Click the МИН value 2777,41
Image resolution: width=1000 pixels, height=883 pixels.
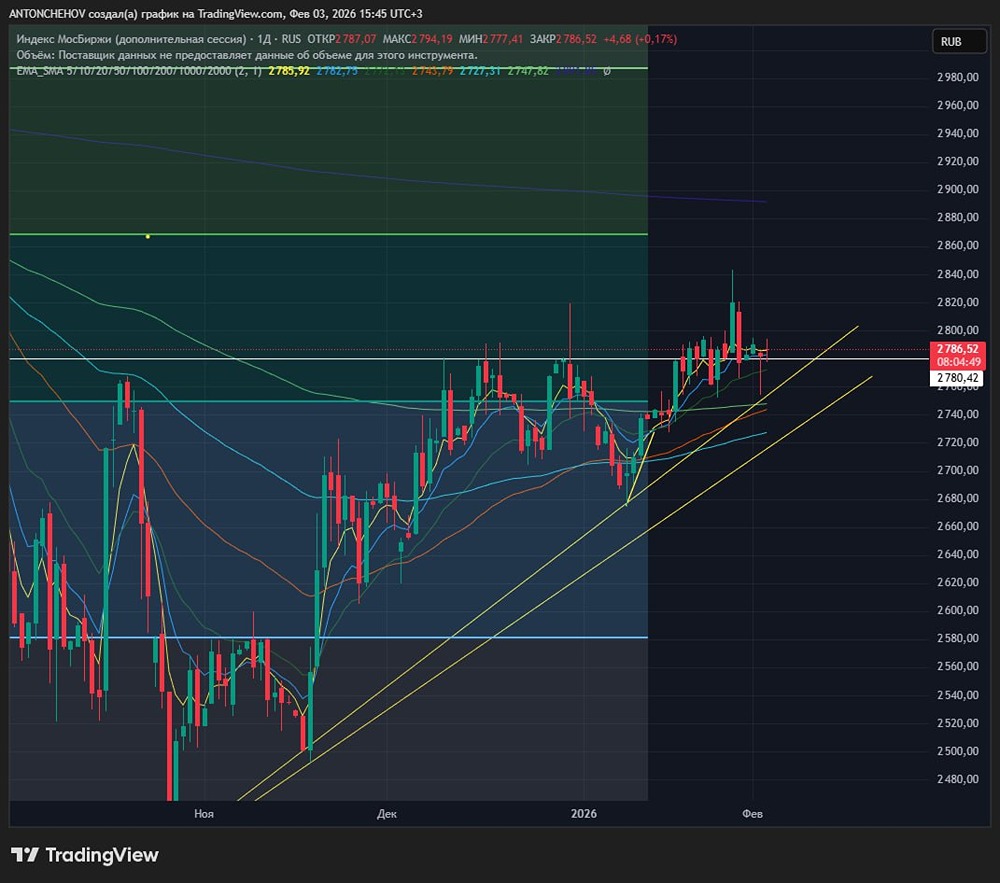[x=502, y=39]
